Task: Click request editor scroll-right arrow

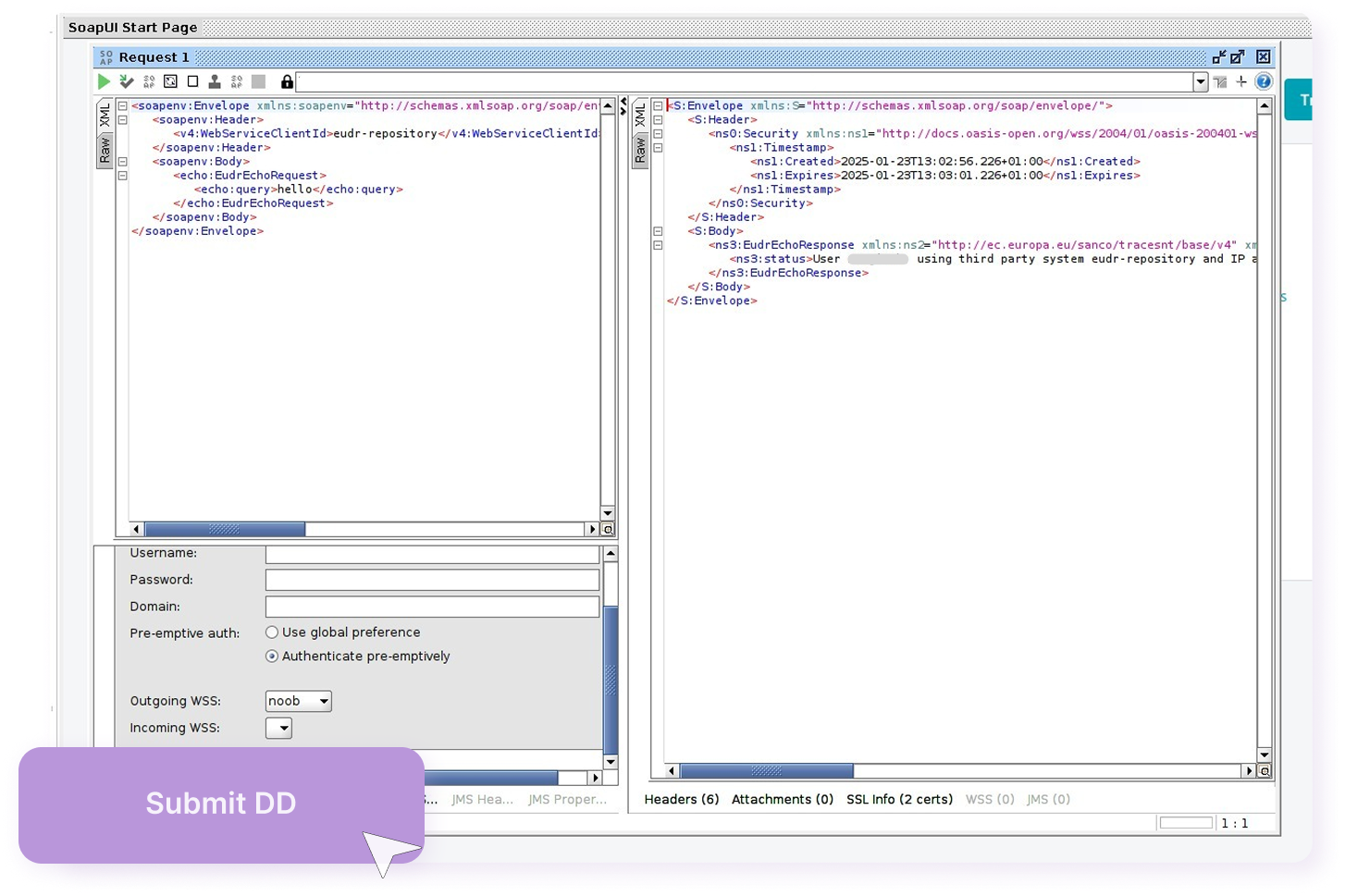Action: point(593,529)
